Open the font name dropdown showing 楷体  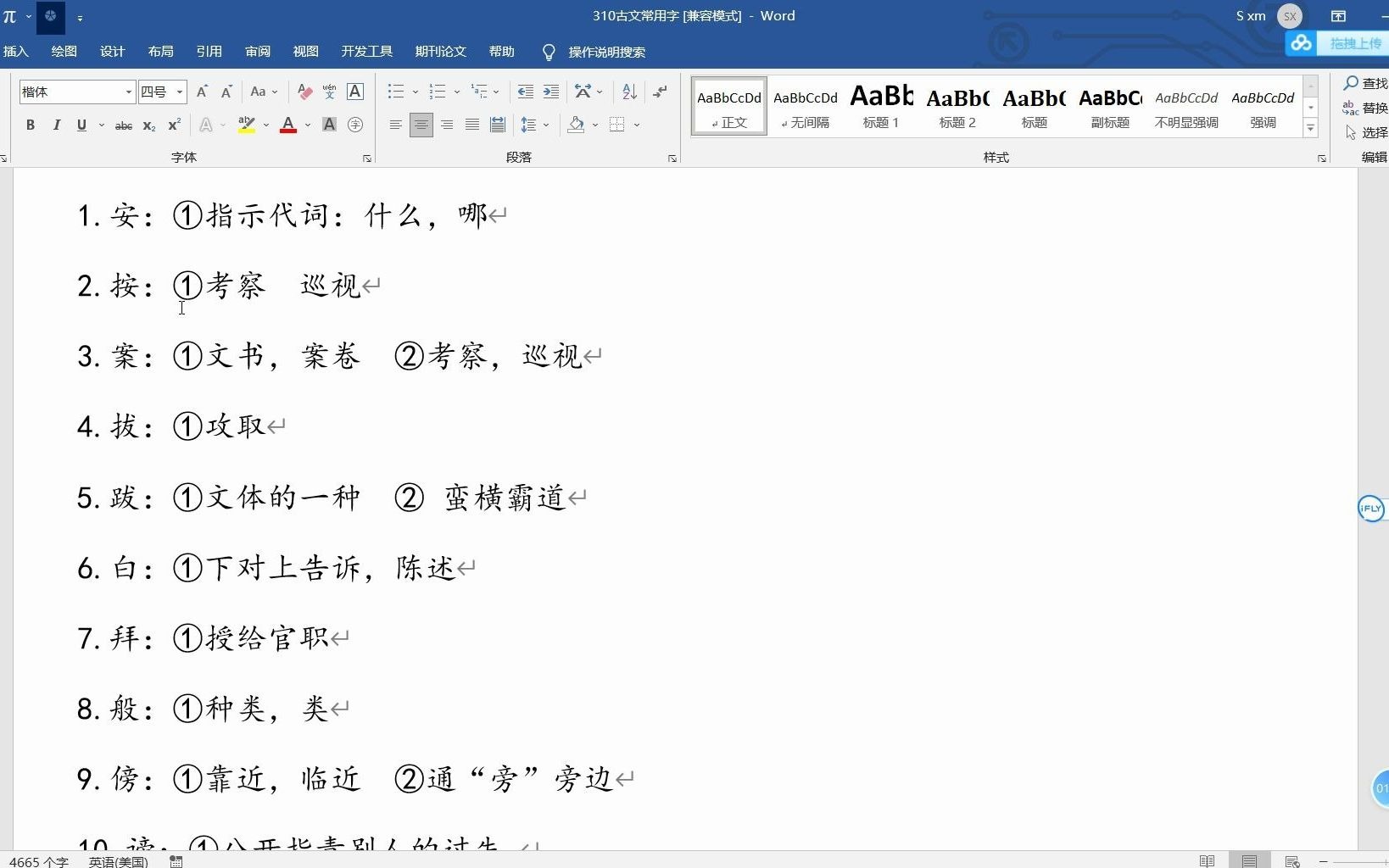click(129, 92)
